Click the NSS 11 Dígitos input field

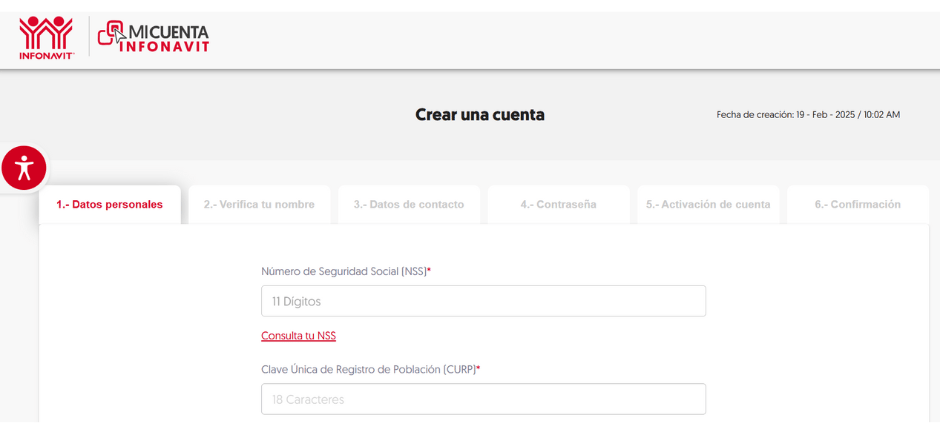[x=483, y=301]
